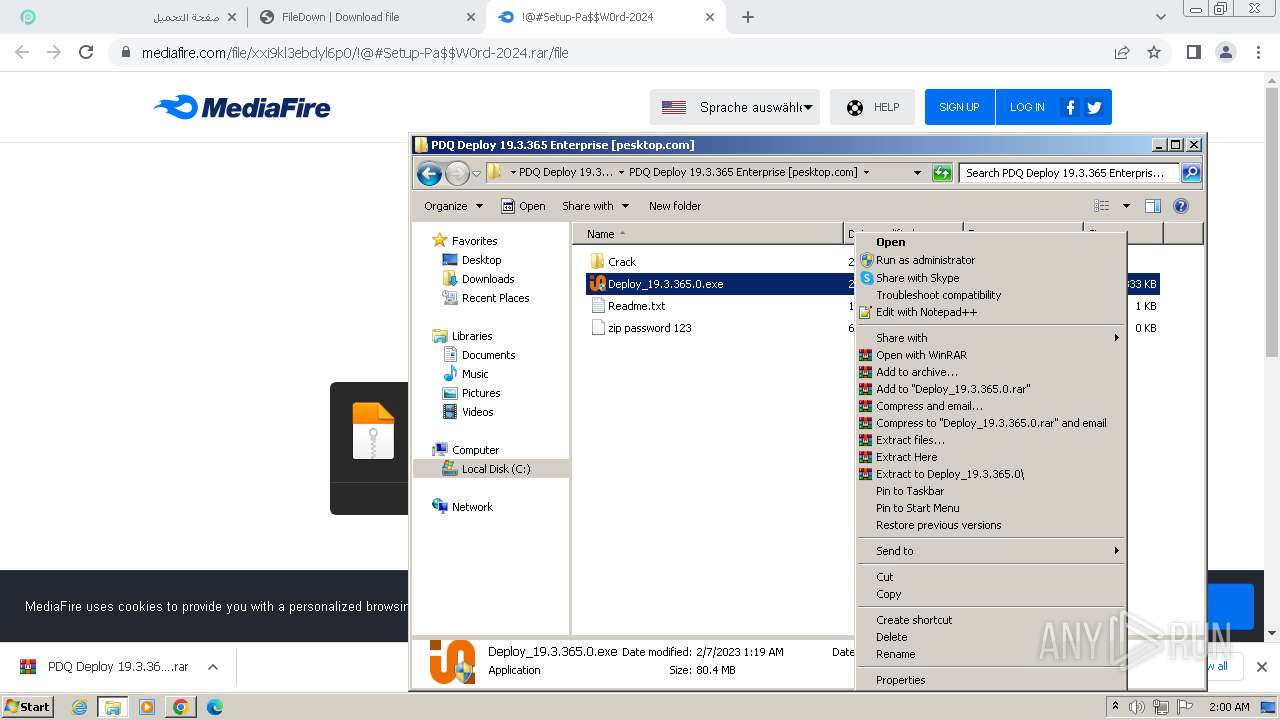Image resolution: width=1280 pixels, height=720 pixels.
Task: Click SIGN UP on MediaFire
Action: point(959,107)
